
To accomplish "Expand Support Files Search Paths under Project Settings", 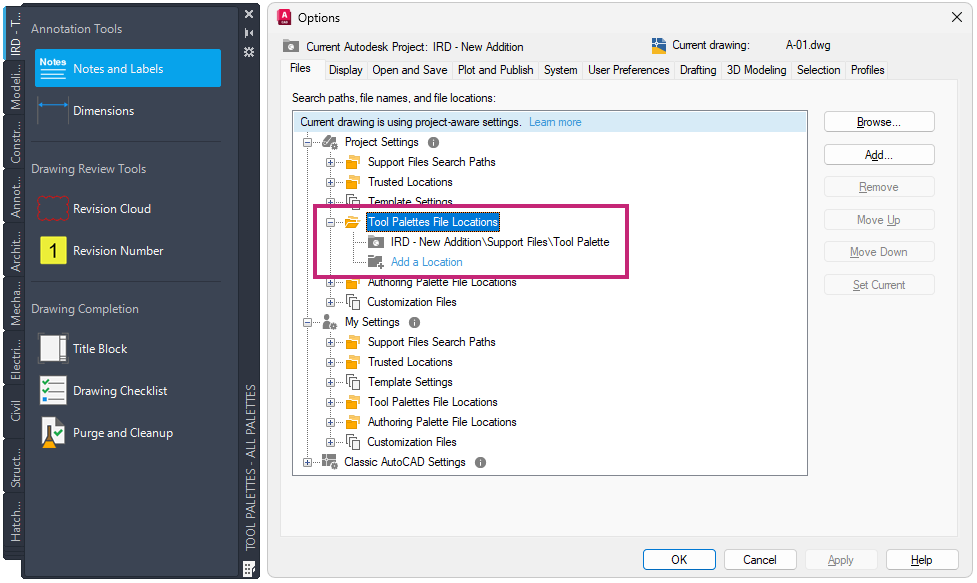I will (331, 162).
